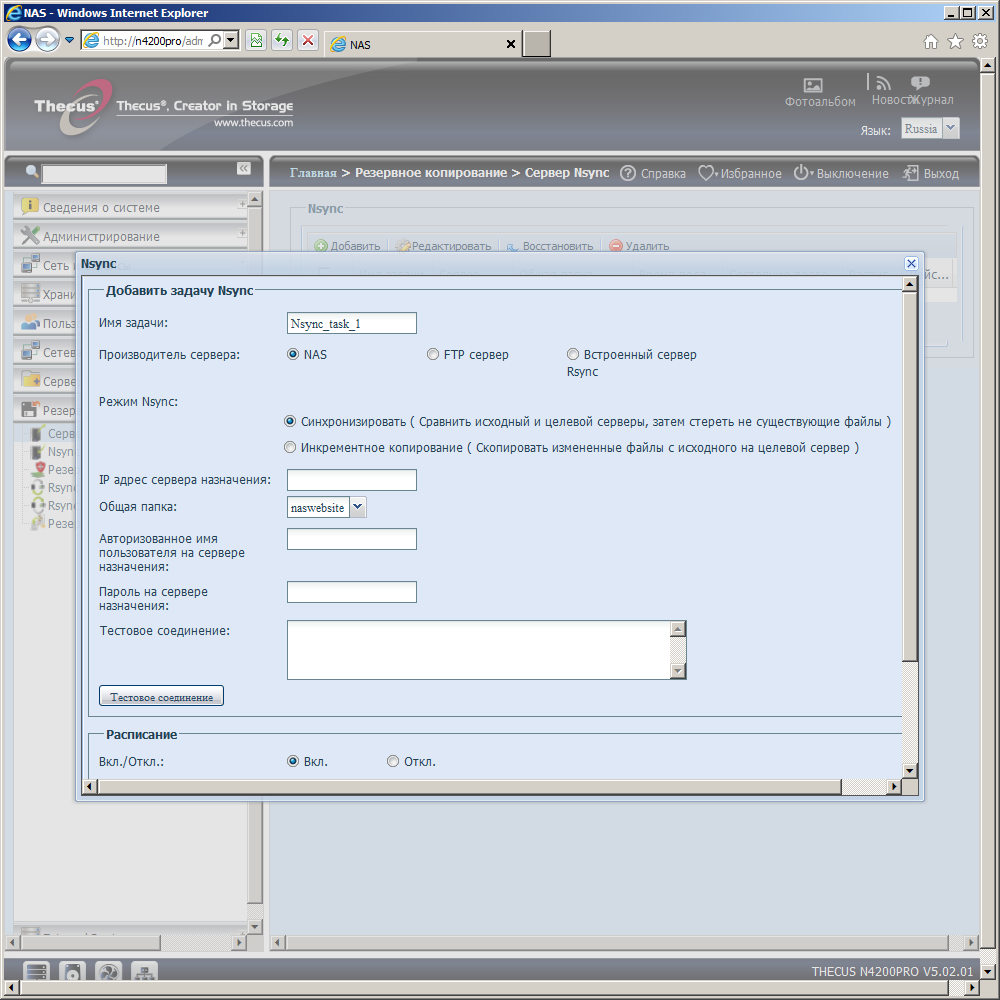Click the IP адрес сервера назначения field
The width and height of the screenshot is (1000, 1000).
coord(351,480)
